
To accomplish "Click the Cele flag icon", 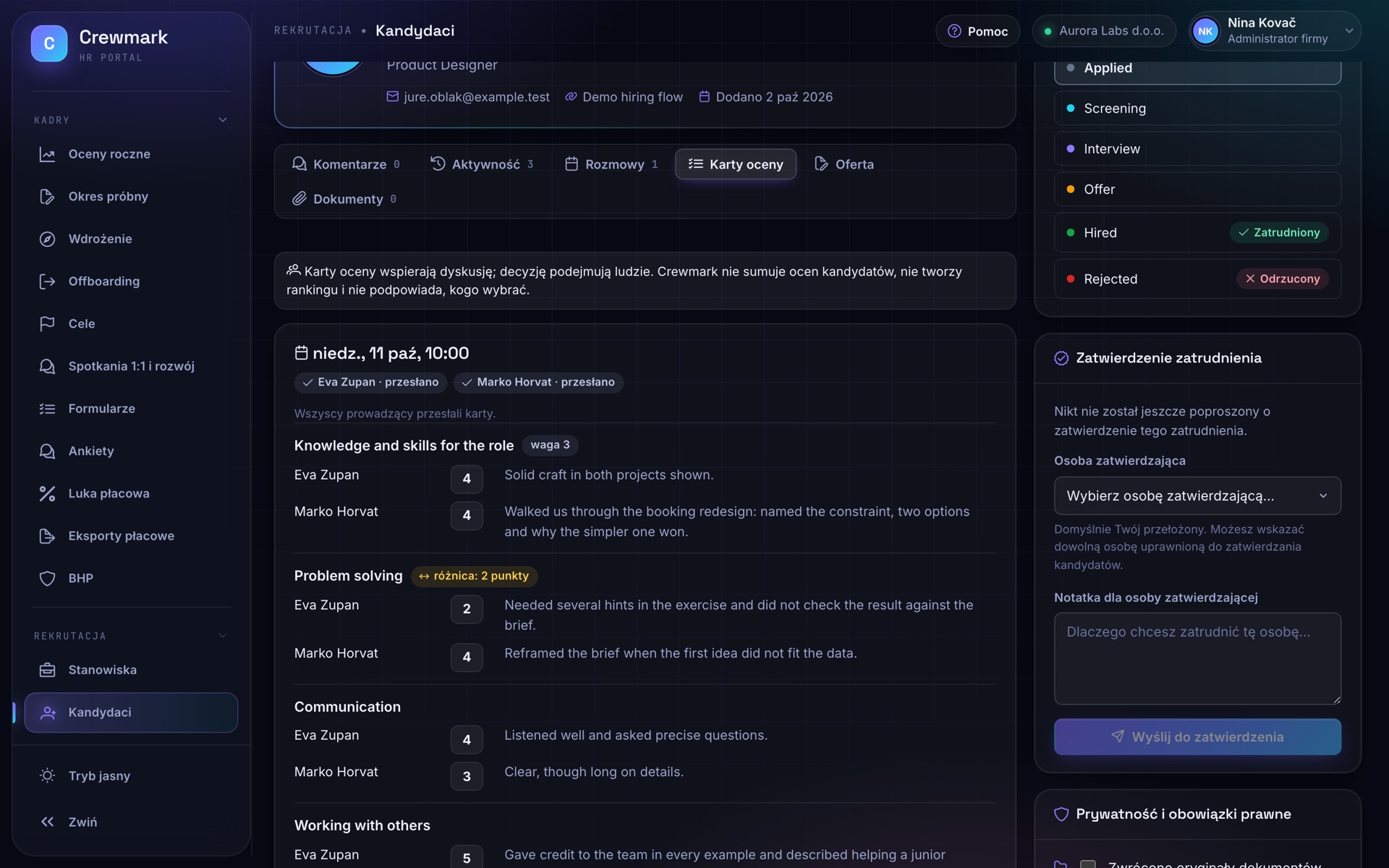I will coord(47,323).
